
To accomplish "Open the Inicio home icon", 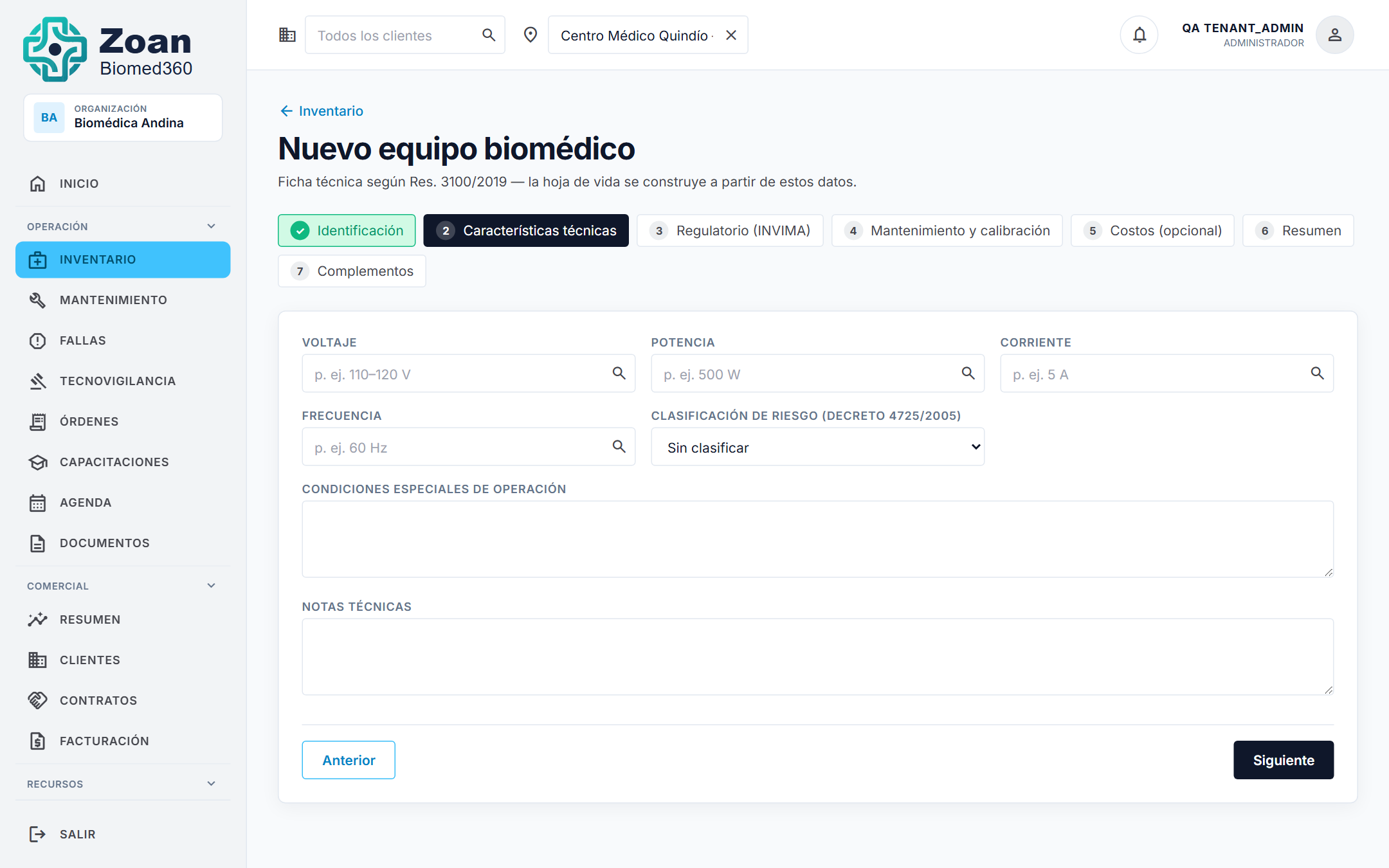I will 38,184.
